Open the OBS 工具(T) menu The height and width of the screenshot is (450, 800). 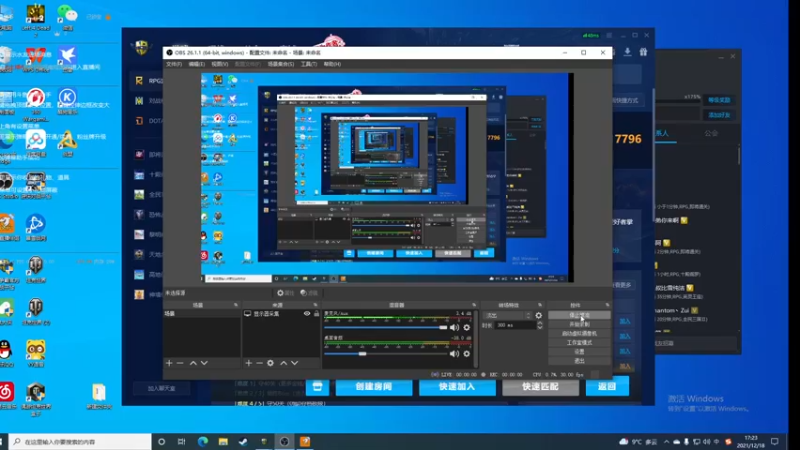[x=309, y=64]
